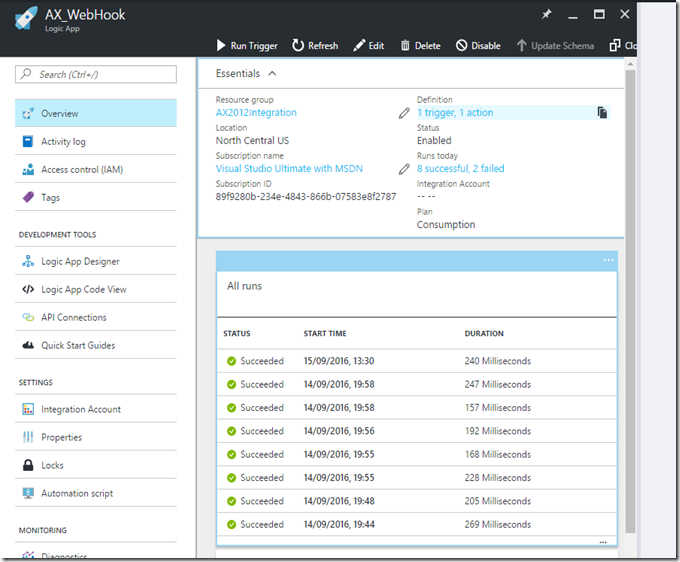The height and width of the screenshot is (562, 680).
Task: Disable the logic app
Action: (x=461, y=46)
